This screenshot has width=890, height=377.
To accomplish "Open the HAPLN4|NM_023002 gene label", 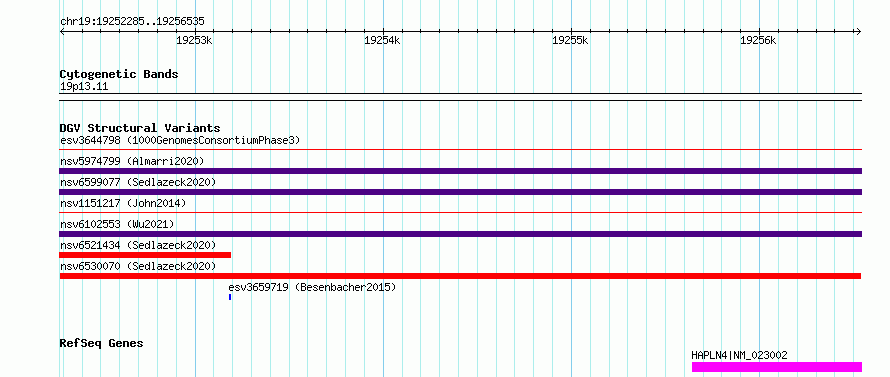I will pos(739,355).
